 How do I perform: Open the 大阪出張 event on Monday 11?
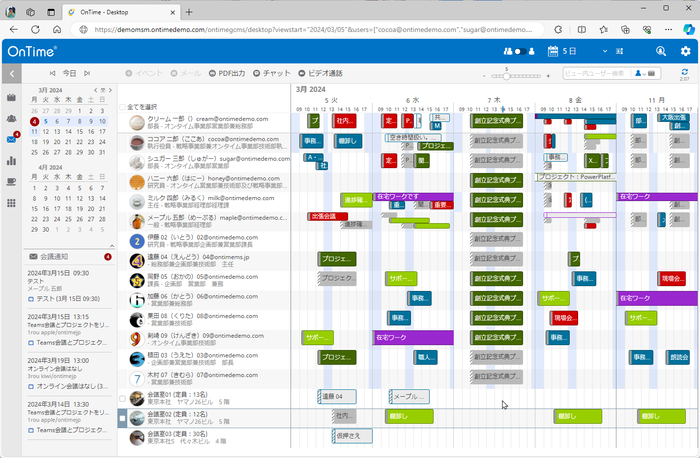click(673, 117)
